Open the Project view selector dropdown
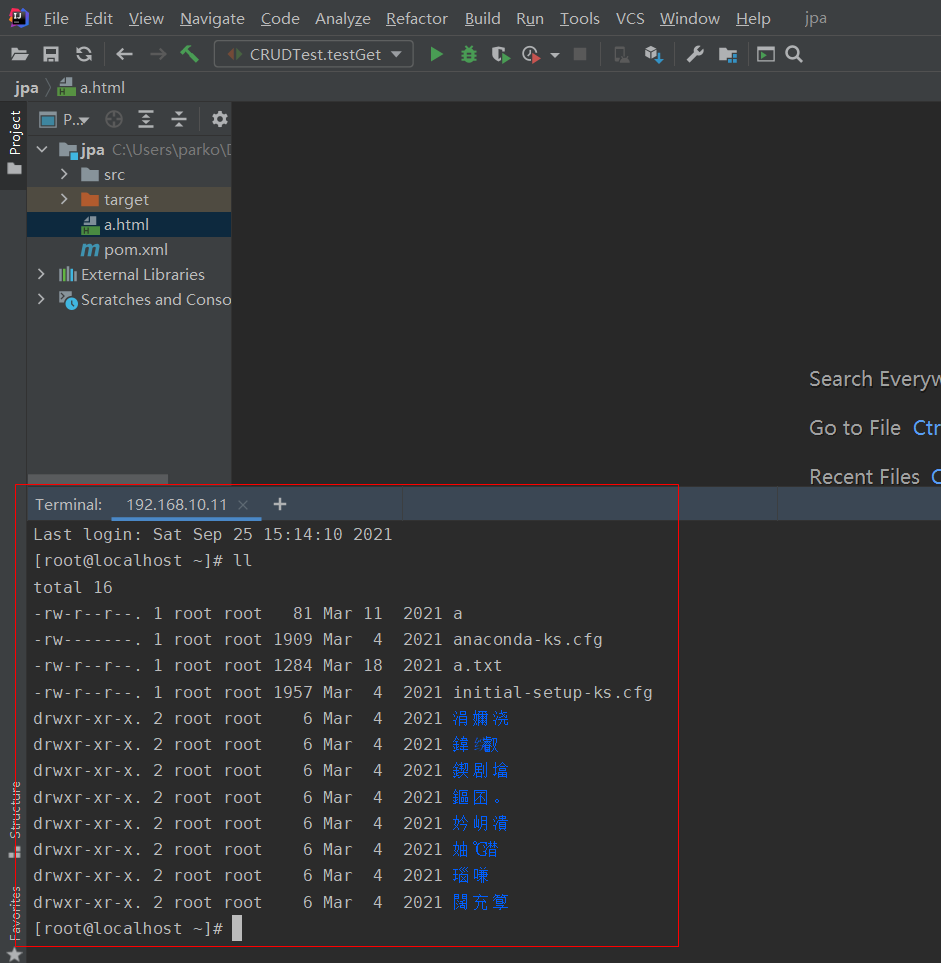 pyautogui.click(x=64, y=119)
